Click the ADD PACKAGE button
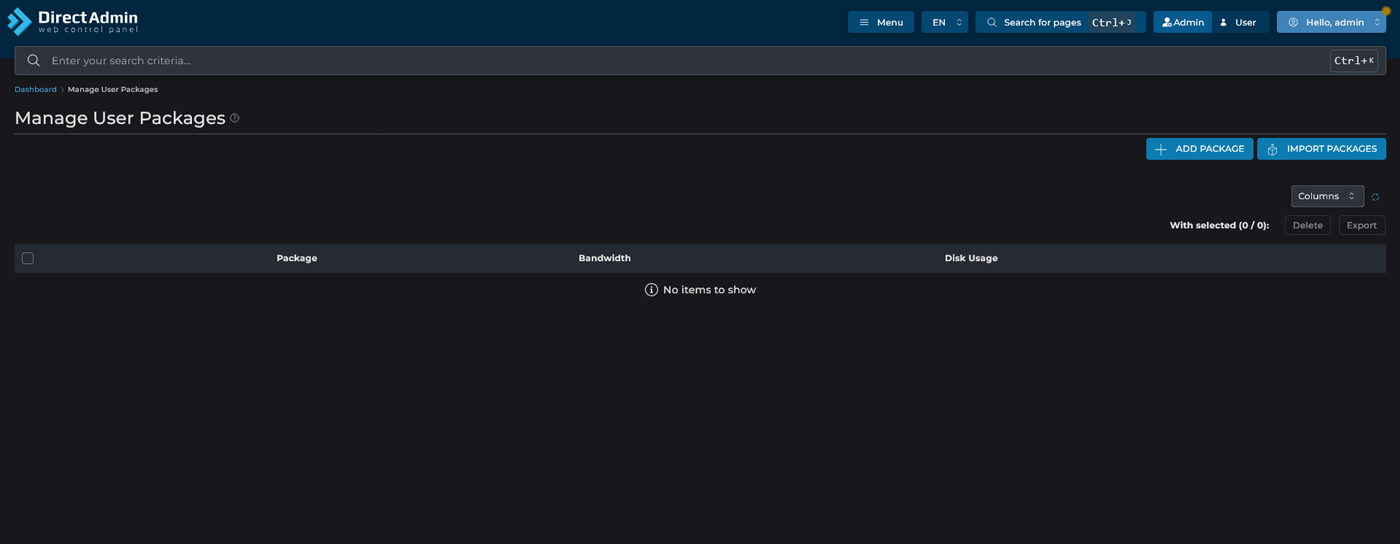Screen dimensions: 1400x544 tap(1199, 149)
